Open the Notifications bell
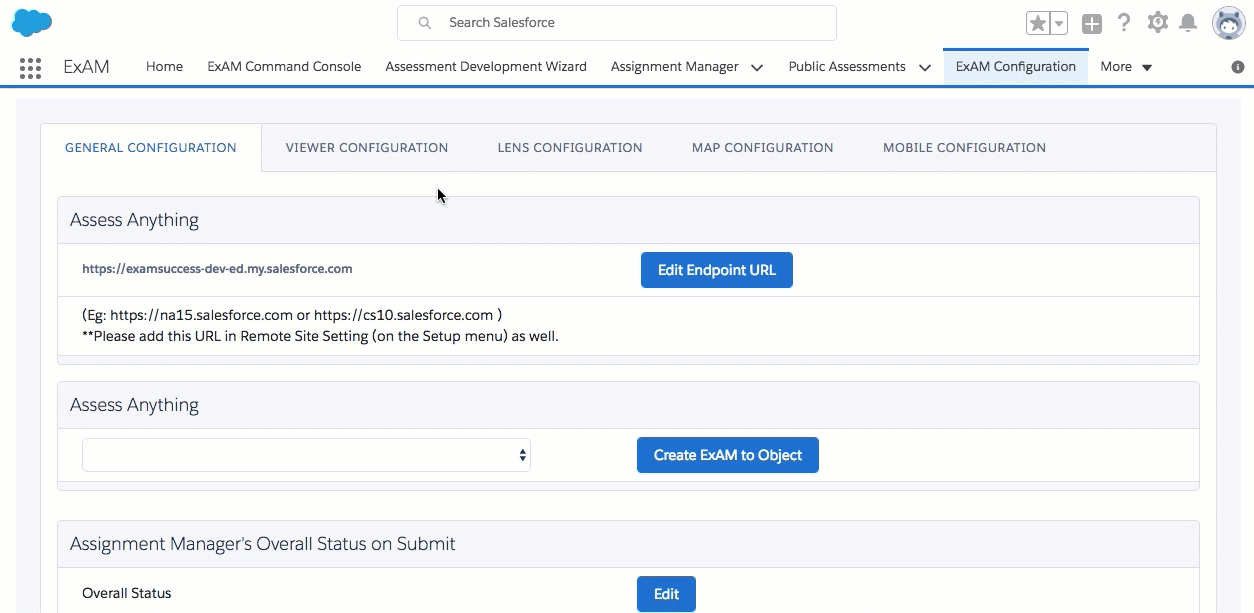1254x613 pixels. click(x=1188, y=23)
